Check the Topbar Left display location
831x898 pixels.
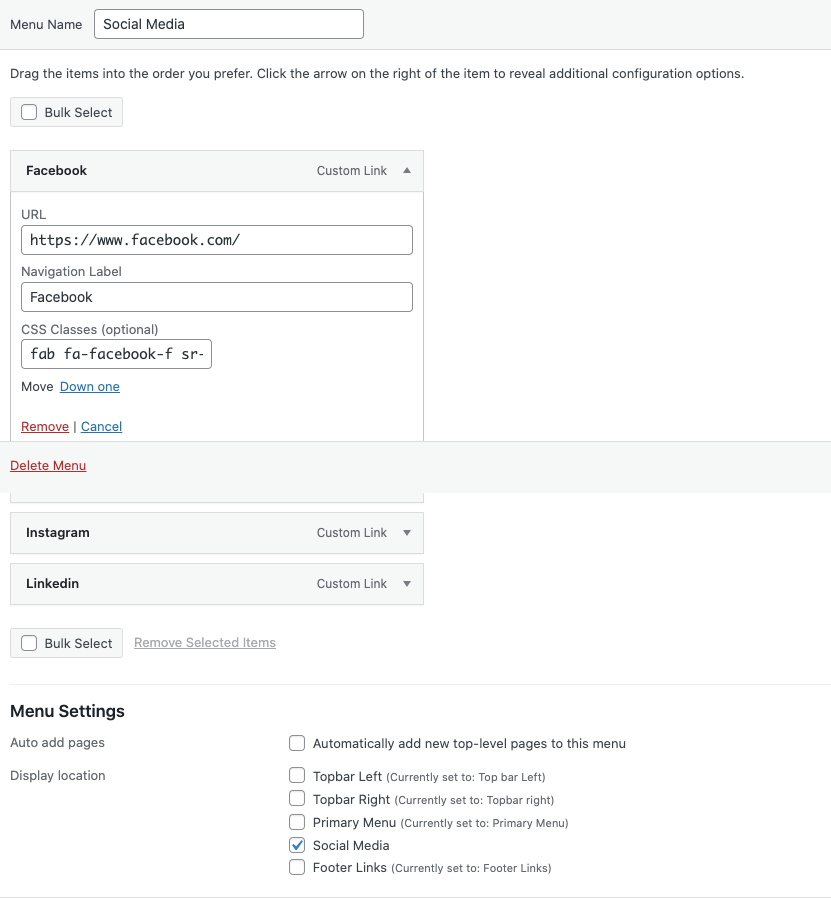[x=297, y=775]
